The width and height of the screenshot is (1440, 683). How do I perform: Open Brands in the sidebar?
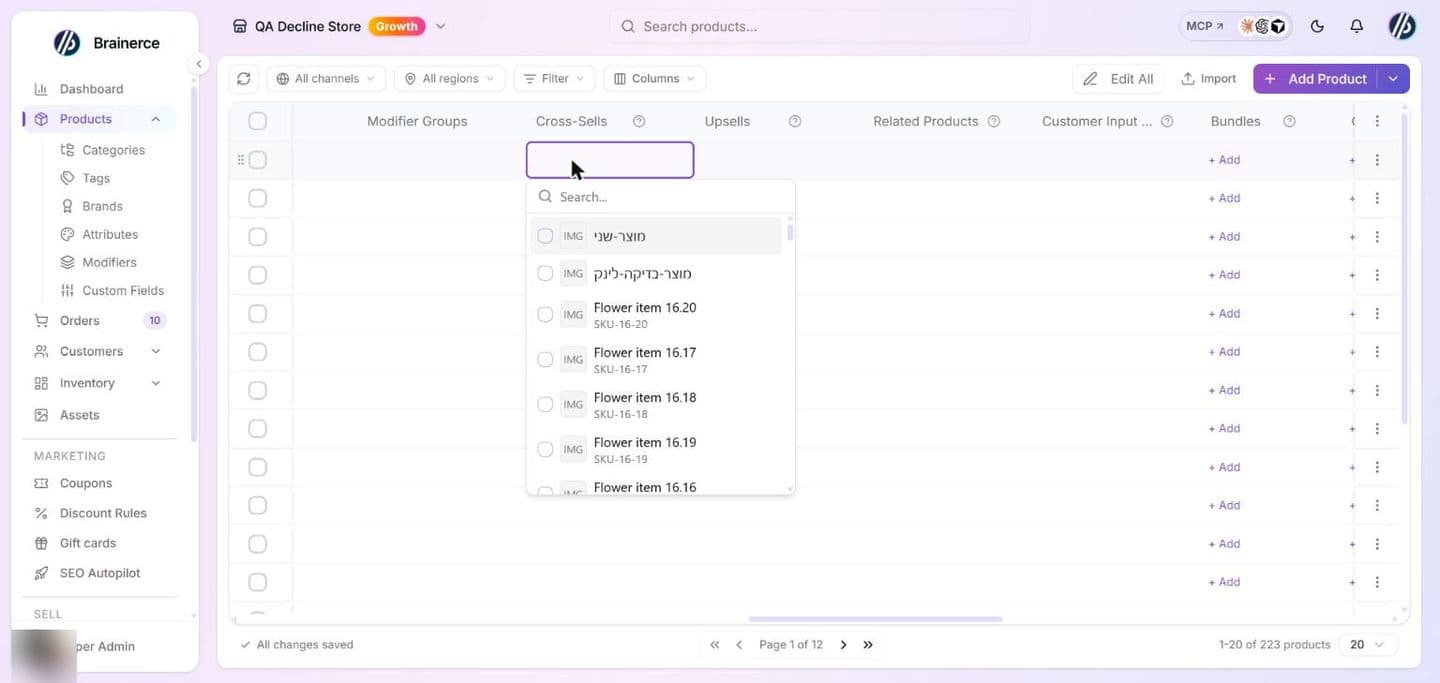102,206
